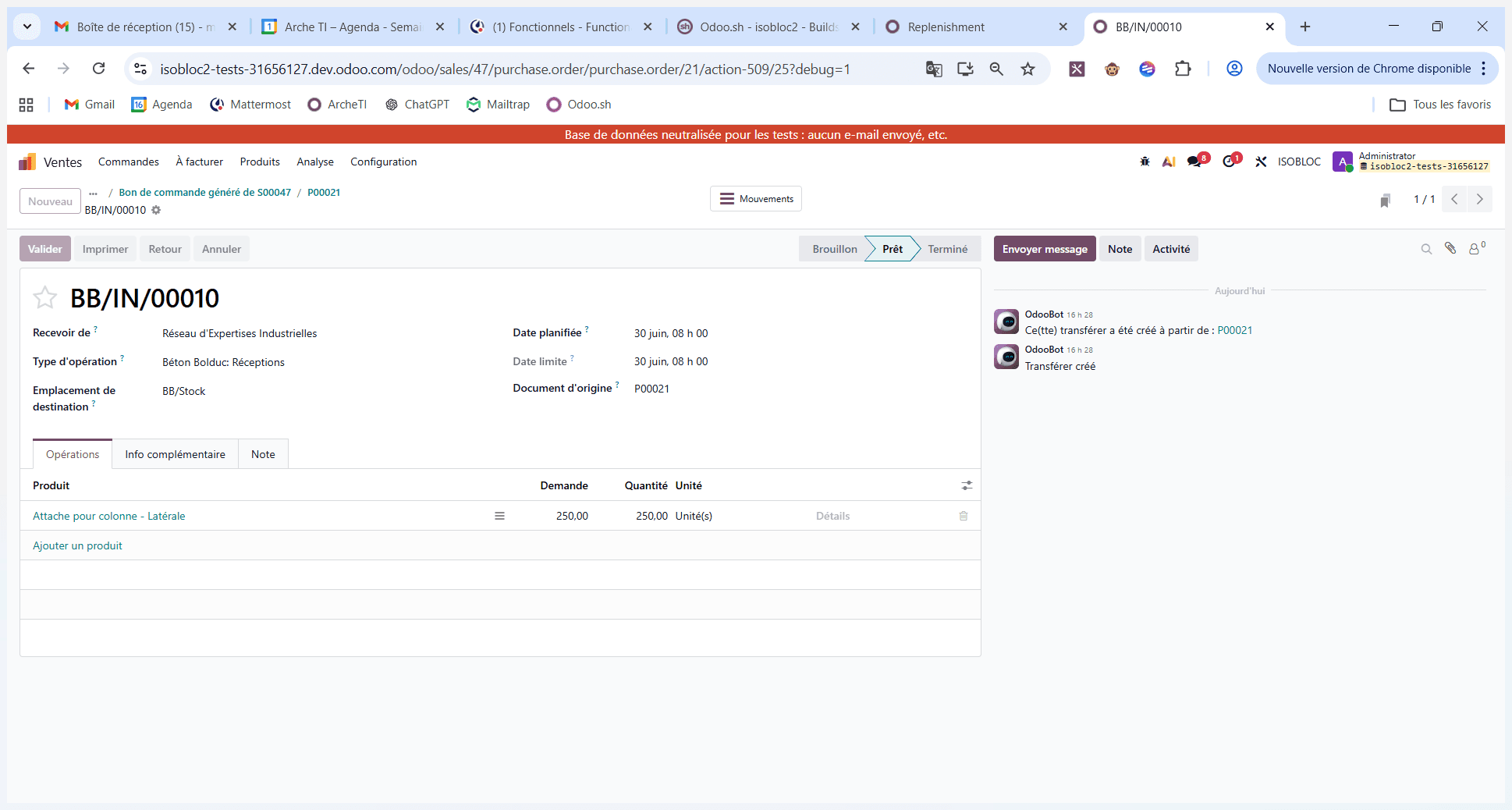Click the Annuler button
The width and height of the screenshot is (1512, 810).
222,249
